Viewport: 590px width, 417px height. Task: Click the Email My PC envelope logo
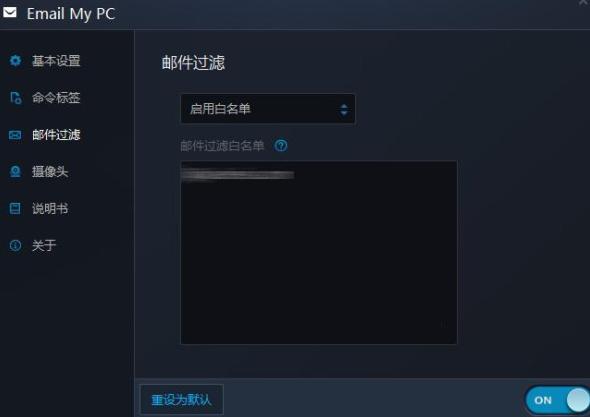(10, 12)
